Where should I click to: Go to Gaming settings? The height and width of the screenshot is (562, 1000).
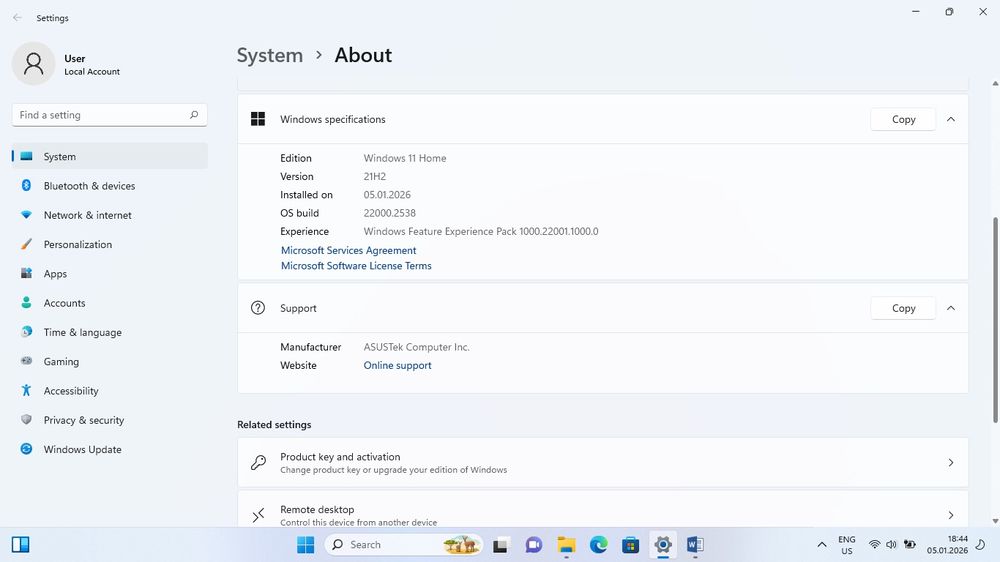110,362
